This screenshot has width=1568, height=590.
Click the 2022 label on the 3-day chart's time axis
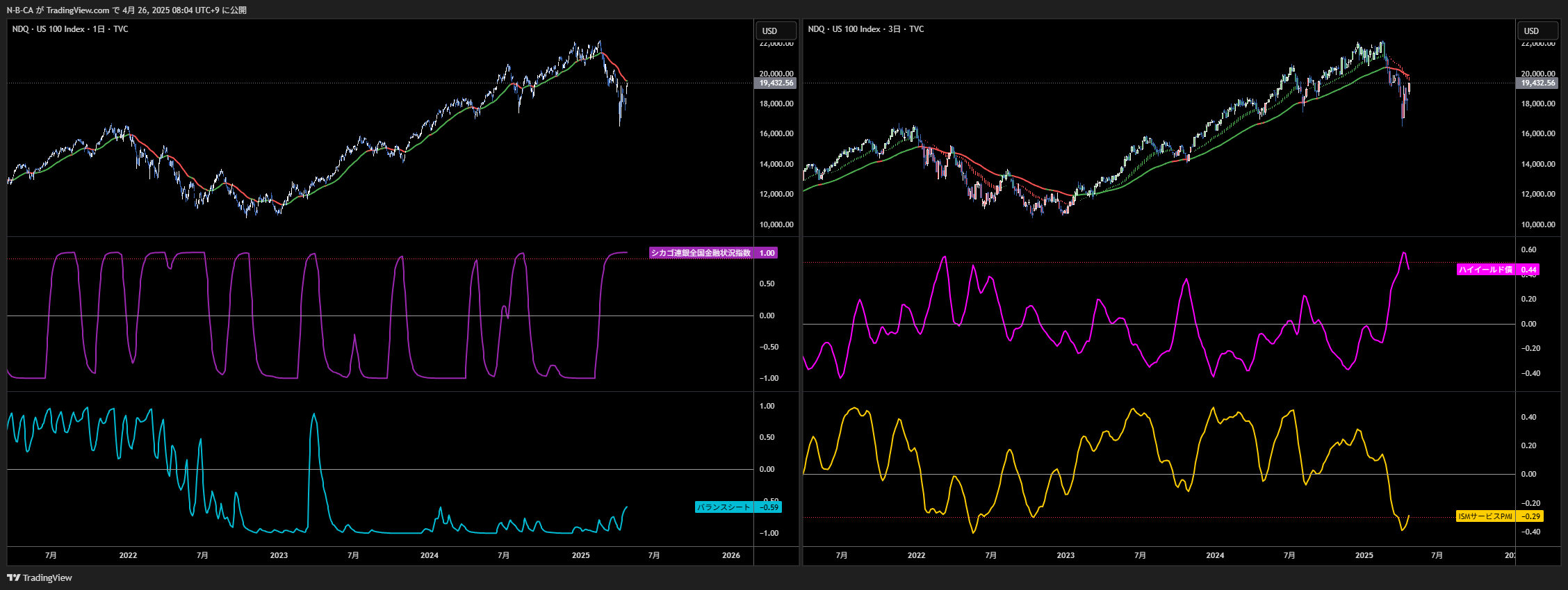pyautogui.click(x=916, y=555)
